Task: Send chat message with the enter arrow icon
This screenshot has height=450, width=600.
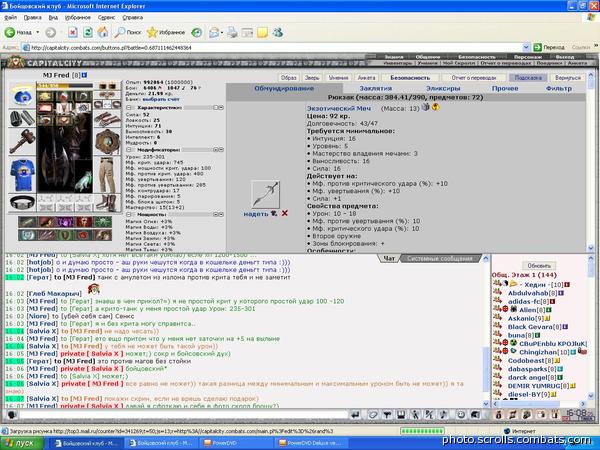Action: tap(355, 415)
